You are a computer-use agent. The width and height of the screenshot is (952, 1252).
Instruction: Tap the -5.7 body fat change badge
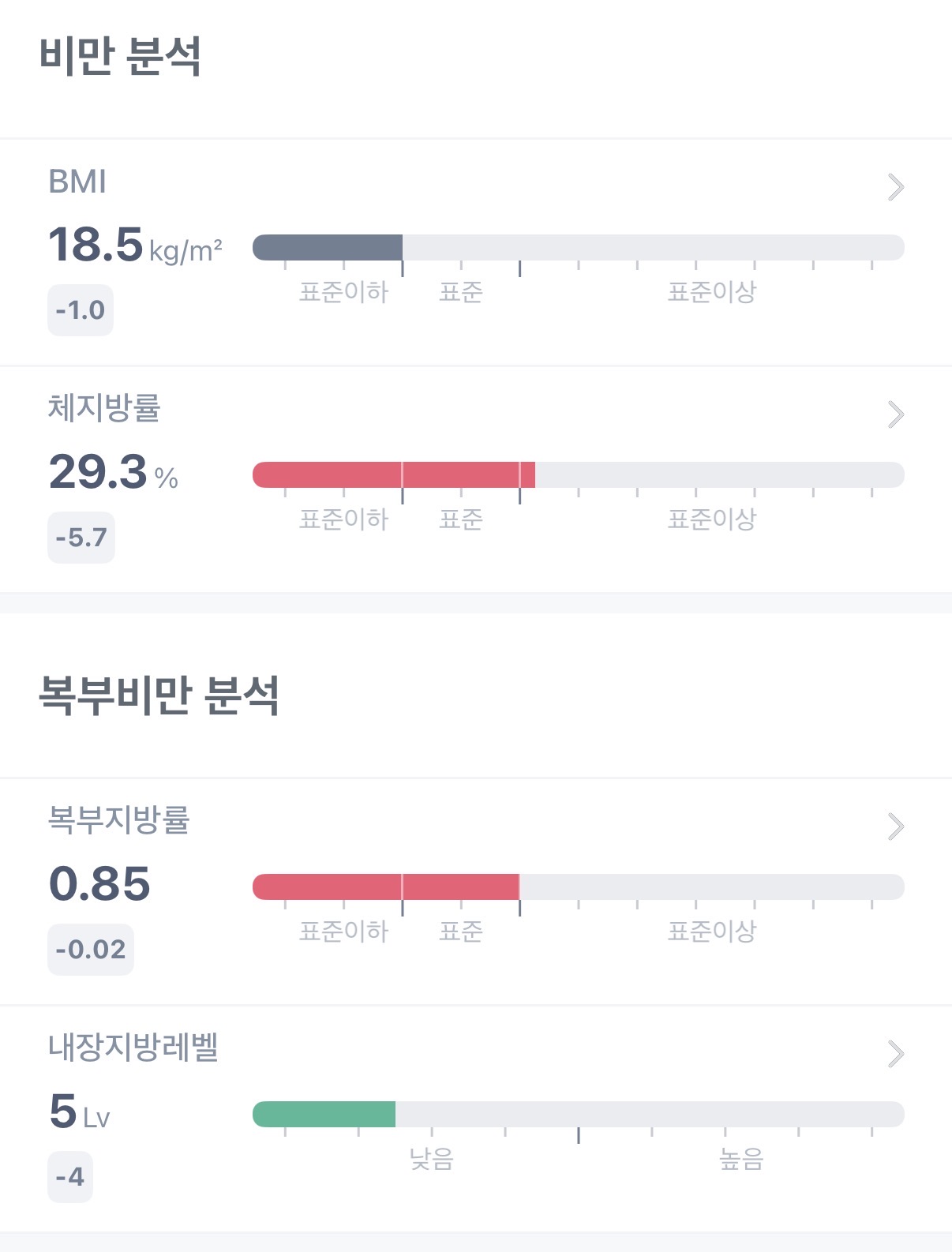point(81,538)
